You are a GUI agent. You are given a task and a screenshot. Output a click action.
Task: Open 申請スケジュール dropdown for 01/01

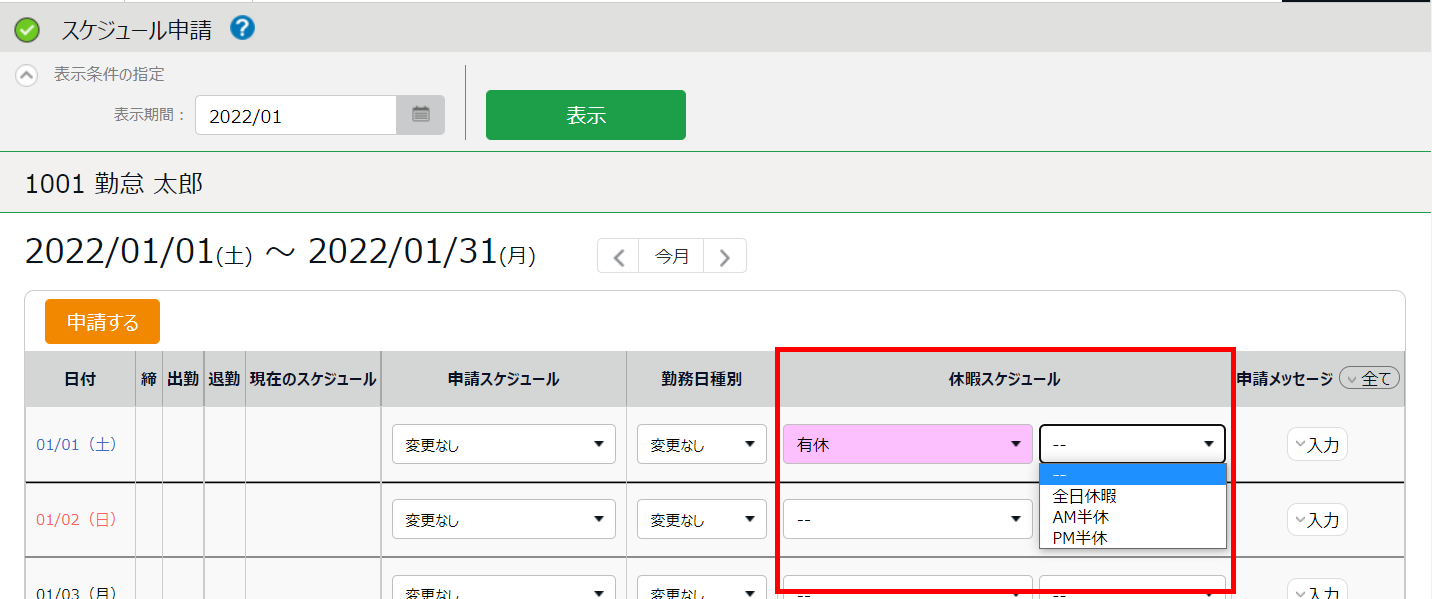point(503,444)
